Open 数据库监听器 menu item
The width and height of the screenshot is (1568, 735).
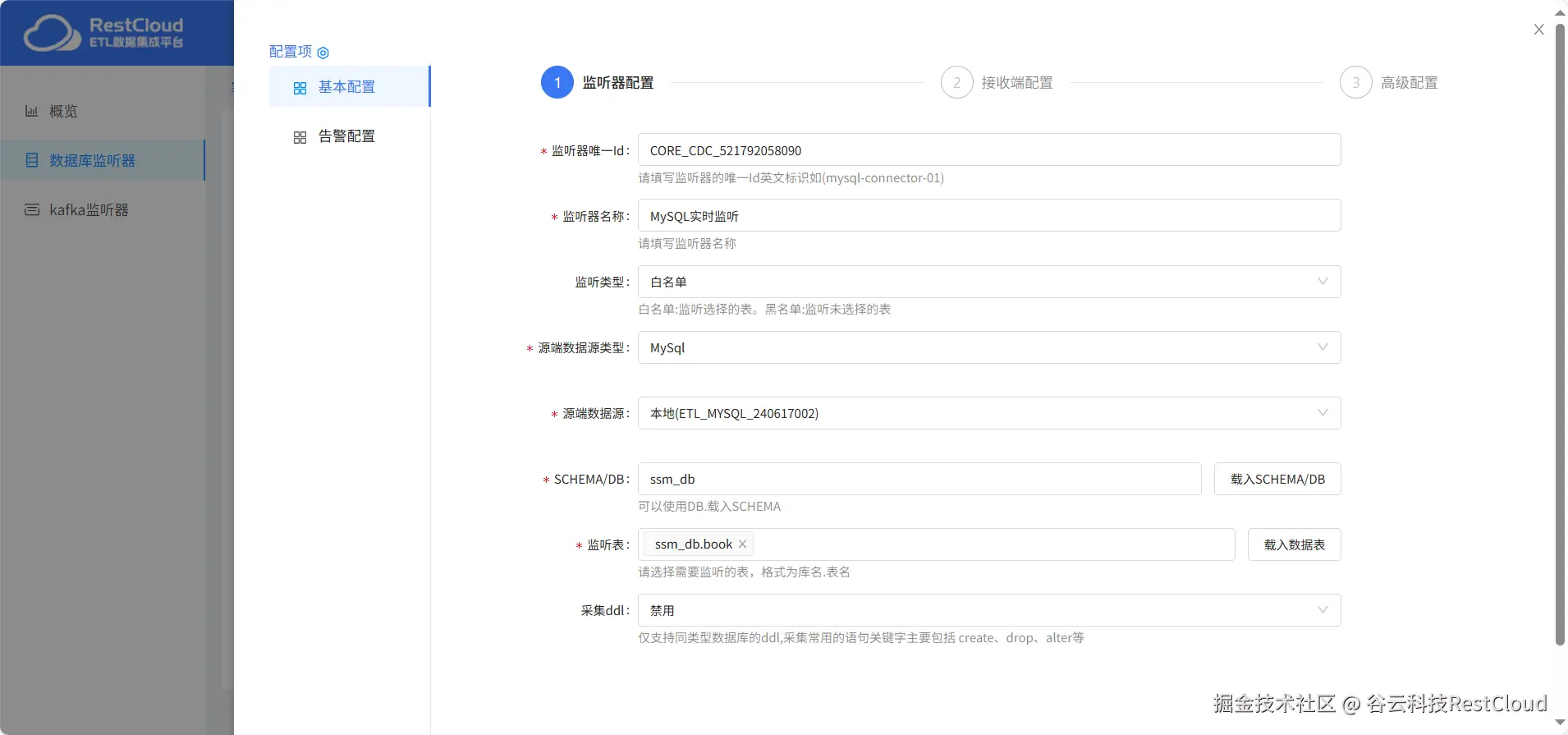point(103,160)
